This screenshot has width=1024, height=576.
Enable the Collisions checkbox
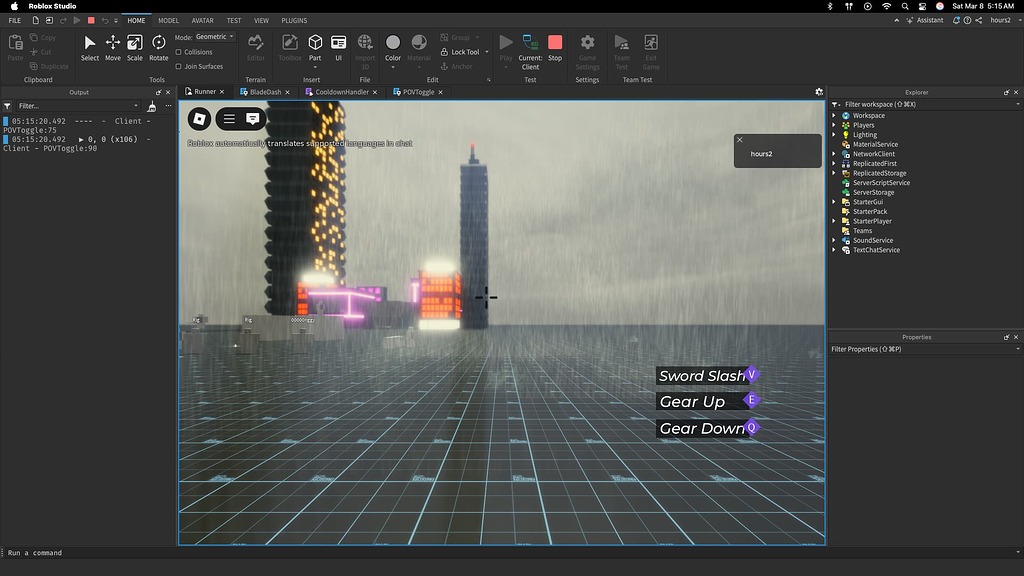point(178,52)
